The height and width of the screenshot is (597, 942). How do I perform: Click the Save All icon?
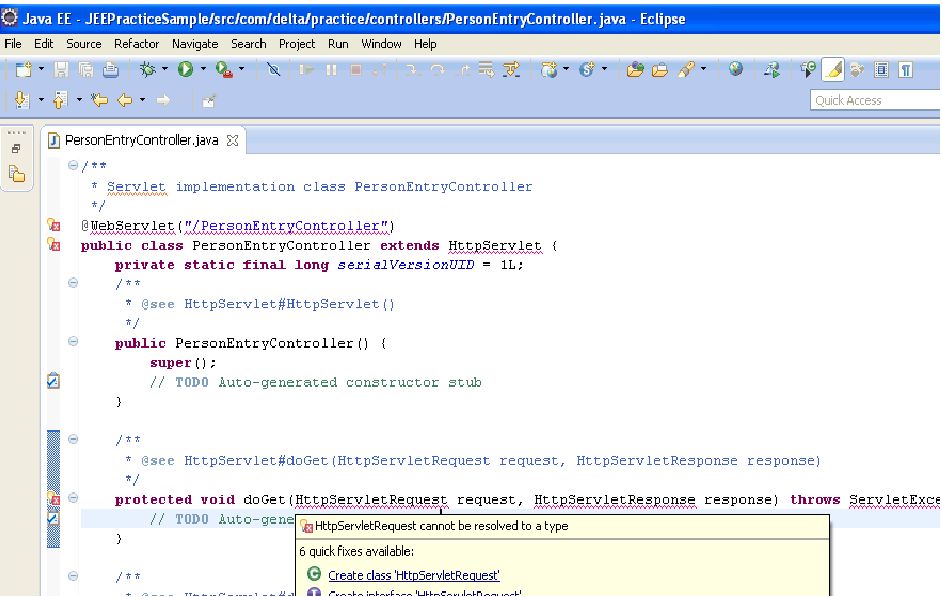pyautogui.click(x=86, y=70)
